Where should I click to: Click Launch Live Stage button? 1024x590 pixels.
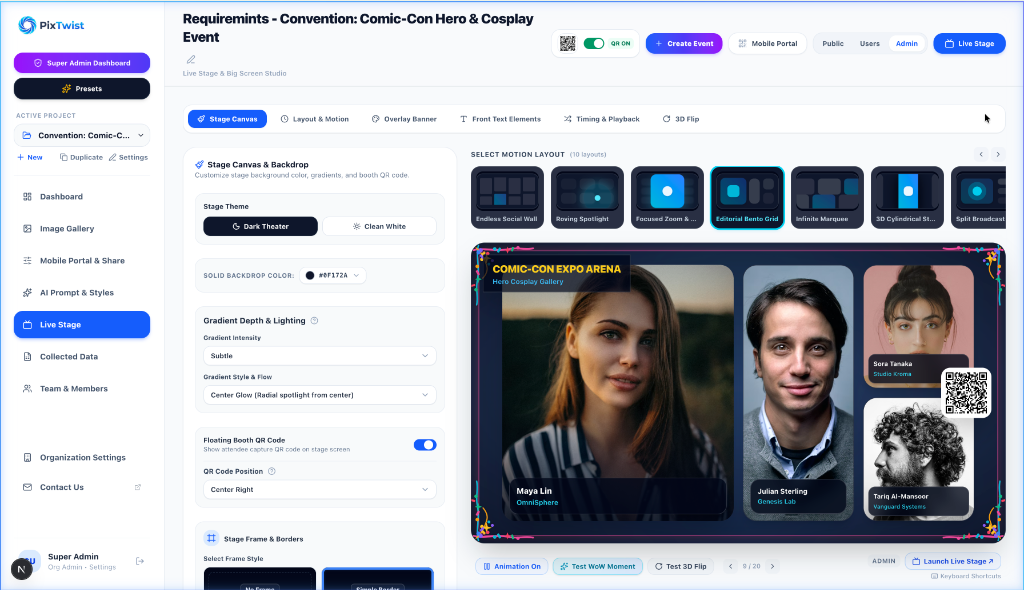(952, 561)
